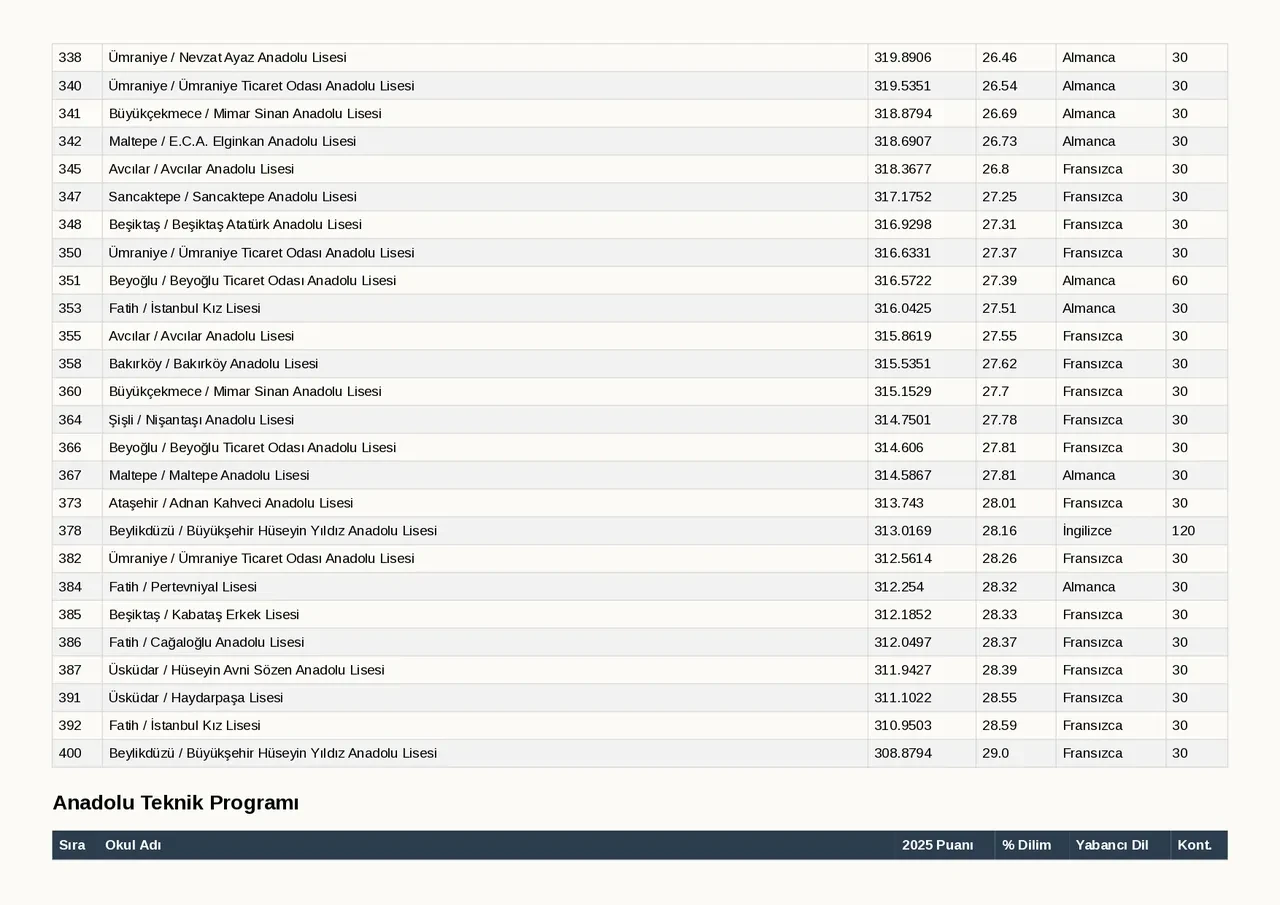
Task: Select the Ümraniye / Nevzat Ayaz Anadolu Lisesi row
Action: [x=640, y=58]
